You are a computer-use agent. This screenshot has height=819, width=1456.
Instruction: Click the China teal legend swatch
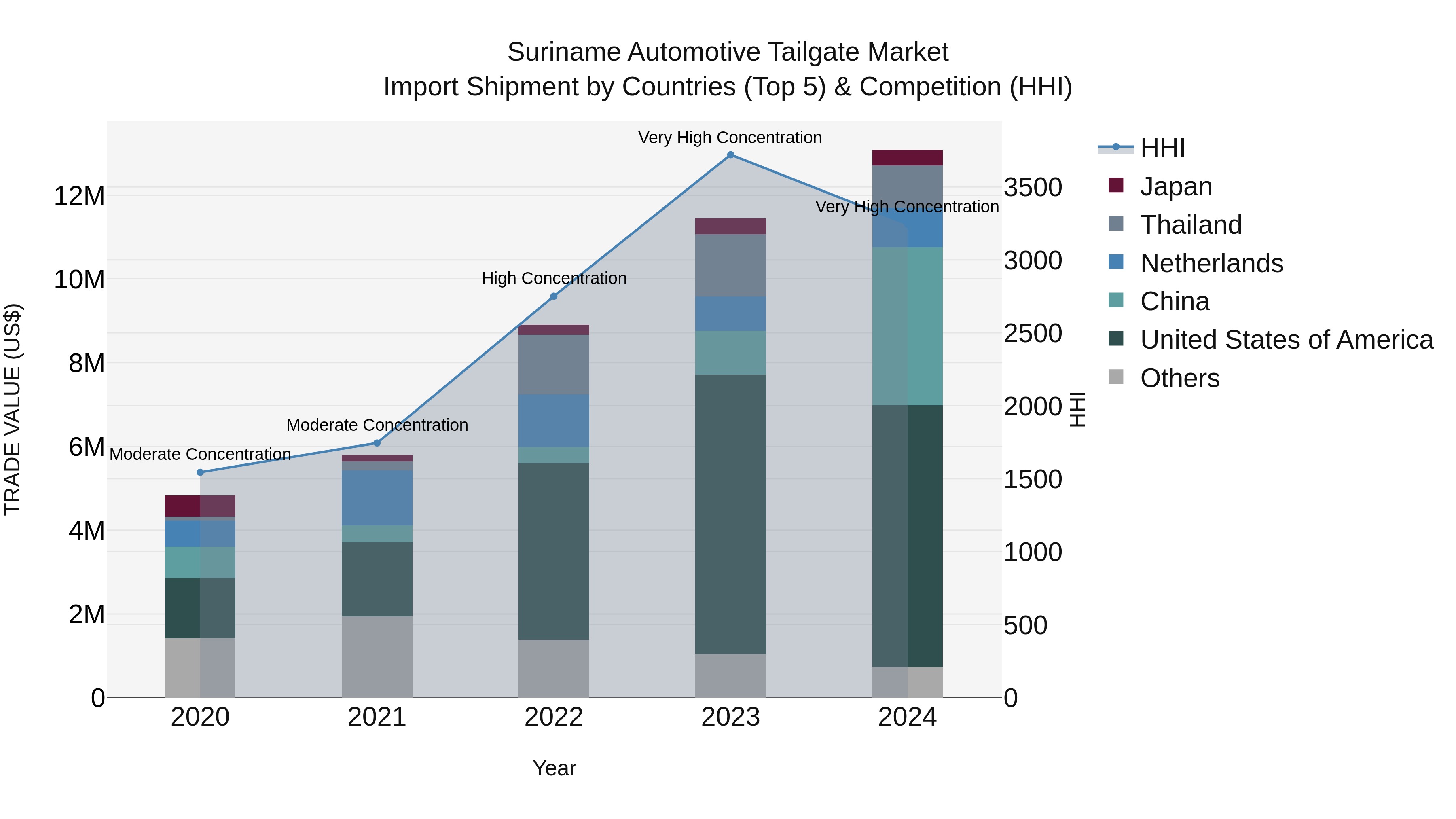[1116, 300]
